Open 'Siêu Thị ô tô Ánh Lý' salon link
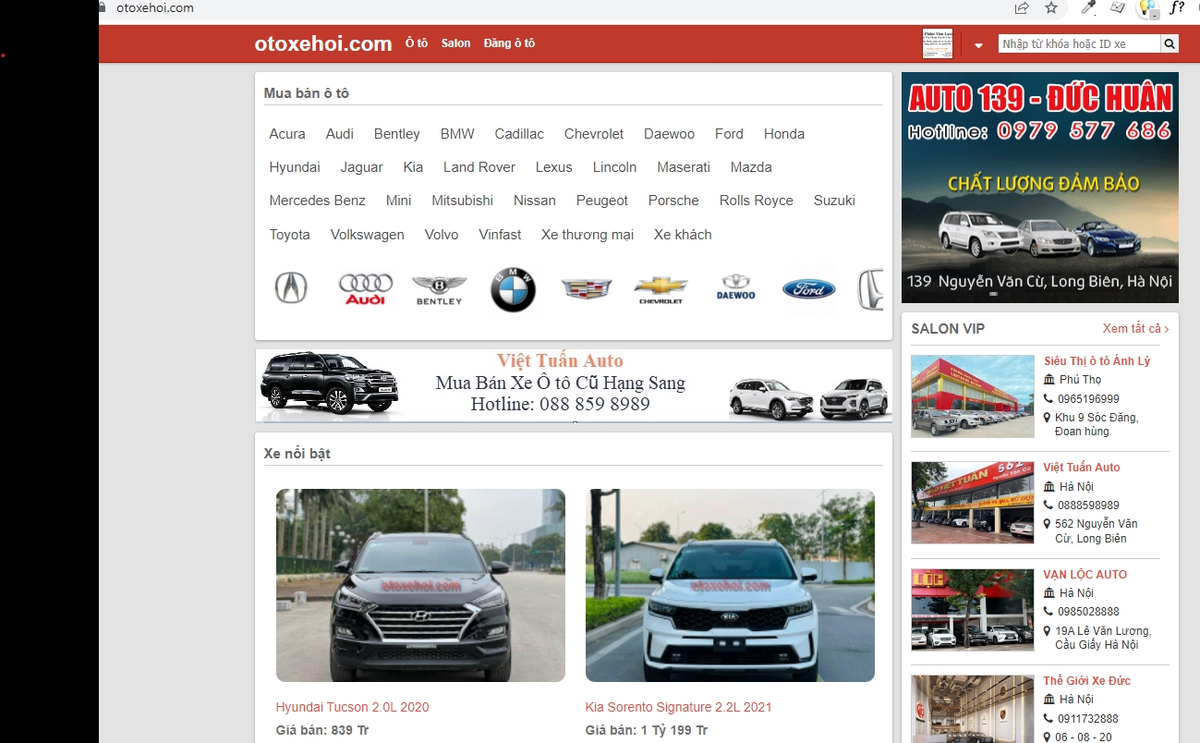 [1097, 361]
